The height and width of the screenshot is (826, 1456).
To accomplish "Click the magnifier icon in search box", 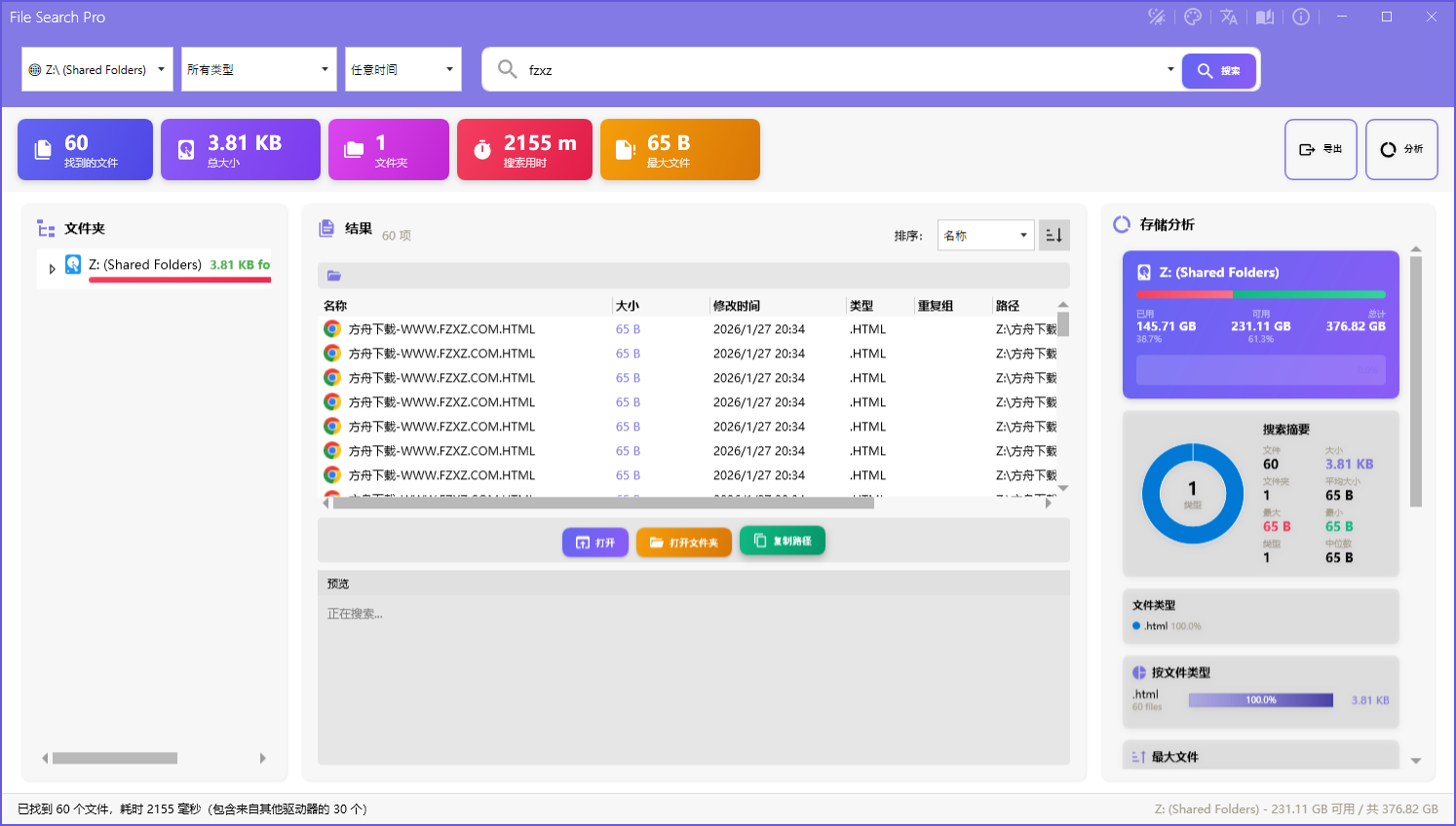I will tap(508, 69).
